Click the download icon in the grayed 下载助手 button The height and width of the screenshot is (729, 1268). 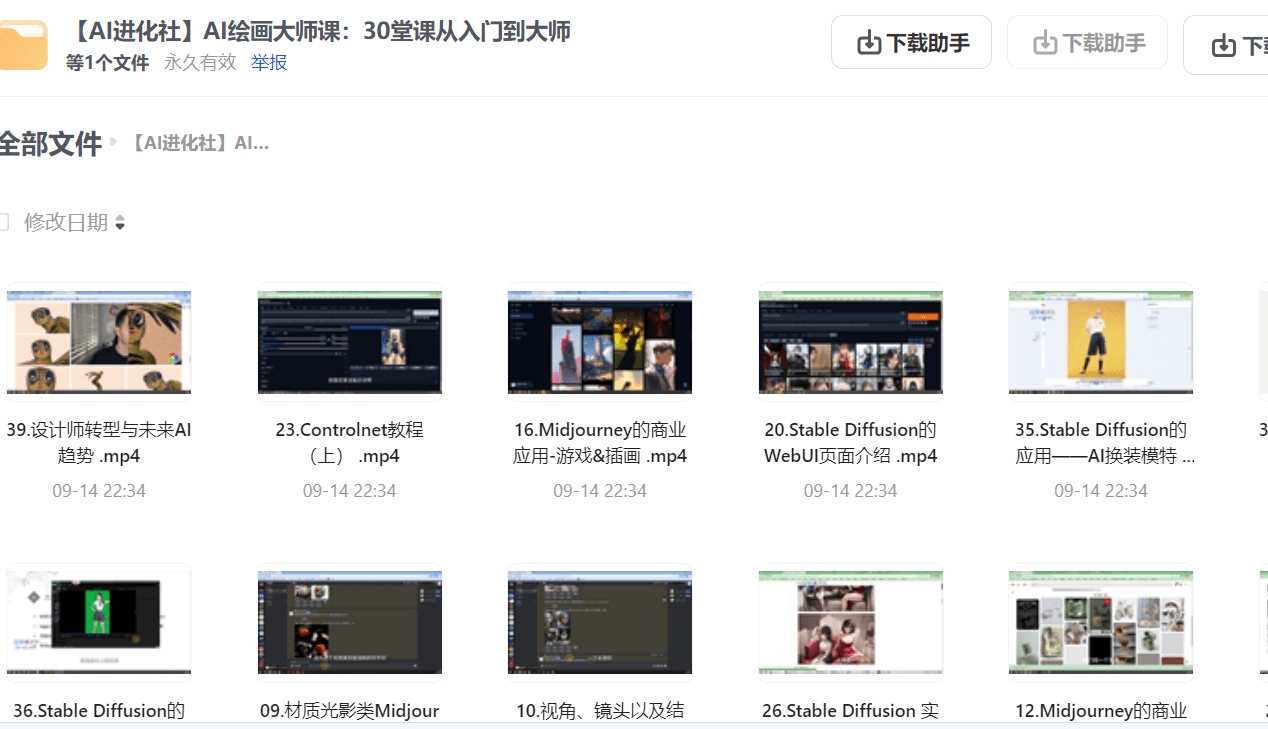(x=1047, y=42)
